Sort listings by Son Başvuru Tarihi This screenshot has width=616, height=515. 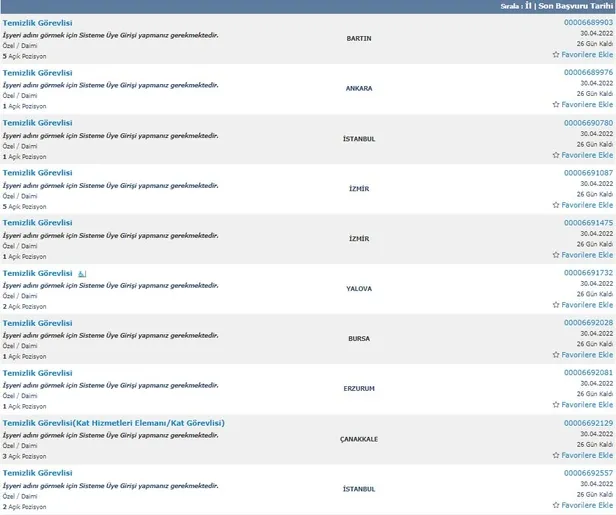point(576,6)
